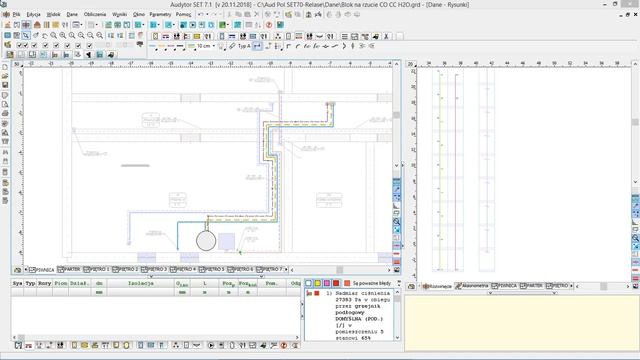
Task: Click the Typ A pipe type button
Action: 244,46
